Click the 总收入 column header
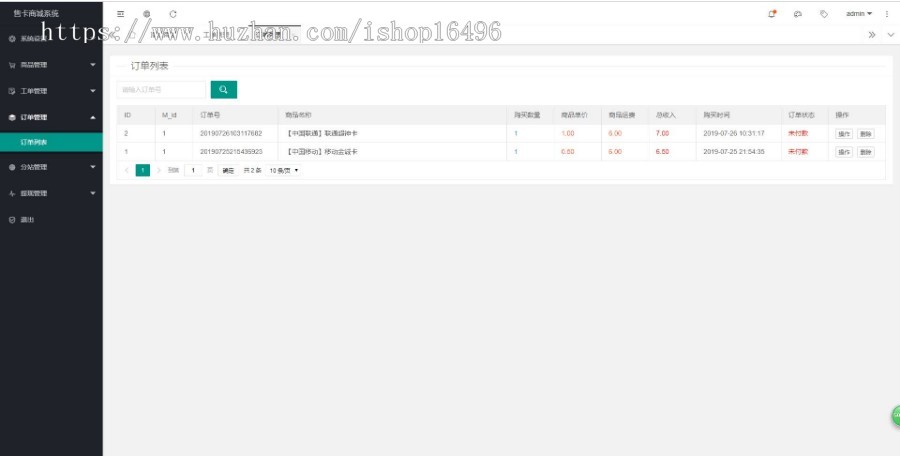900x456 pixels. [666, 115]
